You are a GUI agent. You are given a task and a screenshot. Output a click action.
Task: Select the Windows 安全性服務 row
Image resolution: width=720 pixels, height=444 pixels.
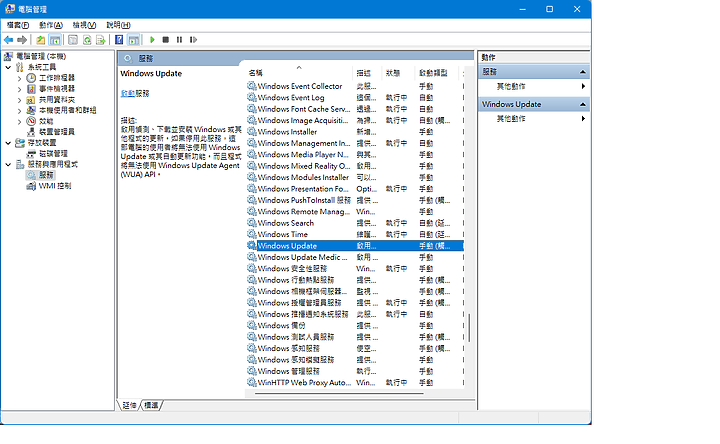tap(355, 269)
